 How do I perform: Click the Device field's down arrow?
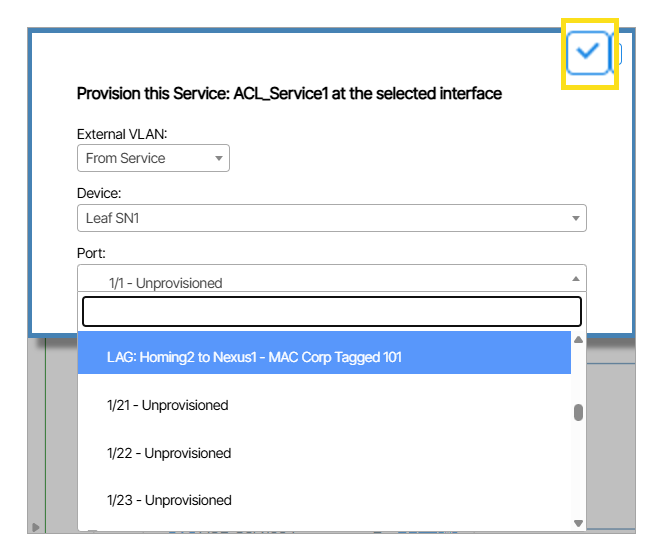pyautogui.click(x=576, y=218)
